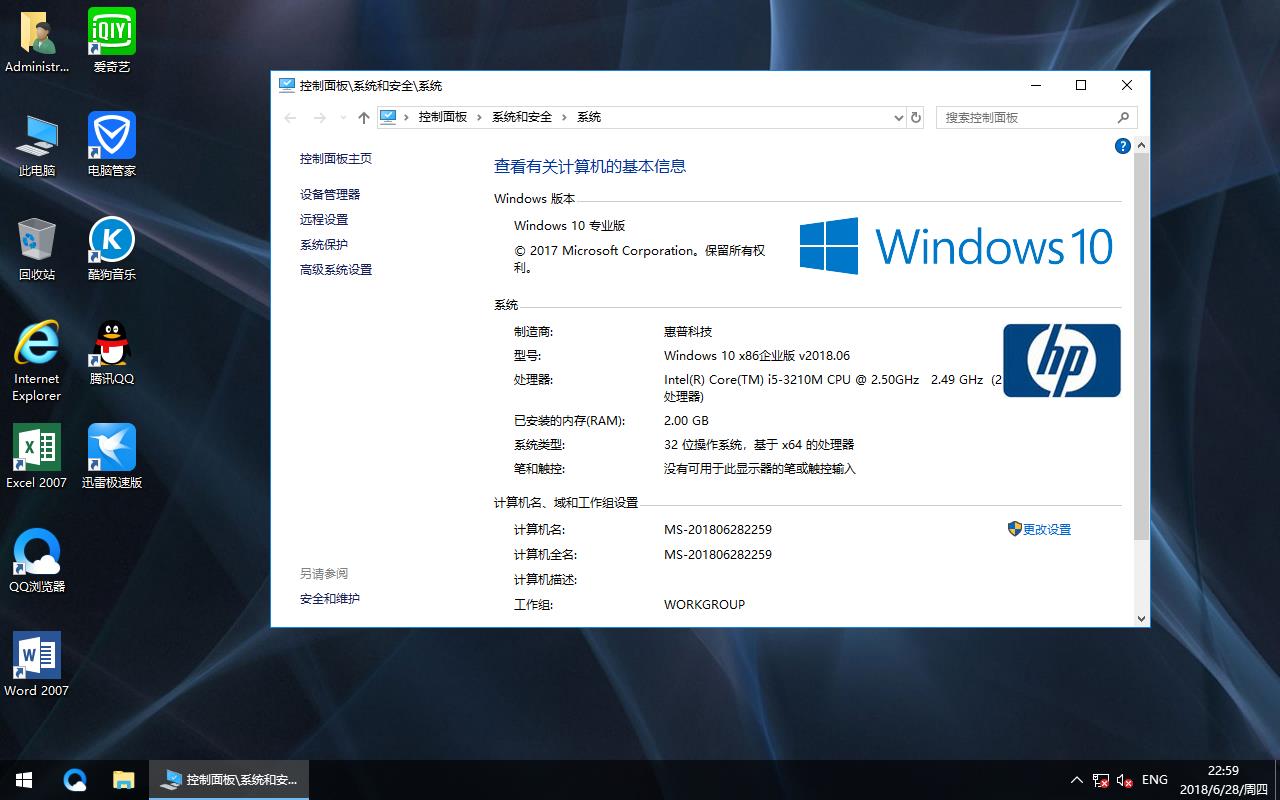Open 设备管理器 from the sidebar
The height and width of the screenshot is (800, 1280).
tap(330, 194)
